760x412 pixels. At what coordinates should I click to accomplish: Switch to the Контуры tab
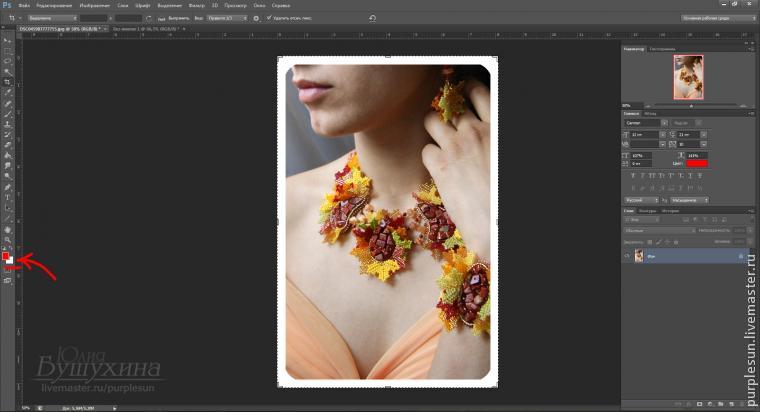click(x=648, y=211)
